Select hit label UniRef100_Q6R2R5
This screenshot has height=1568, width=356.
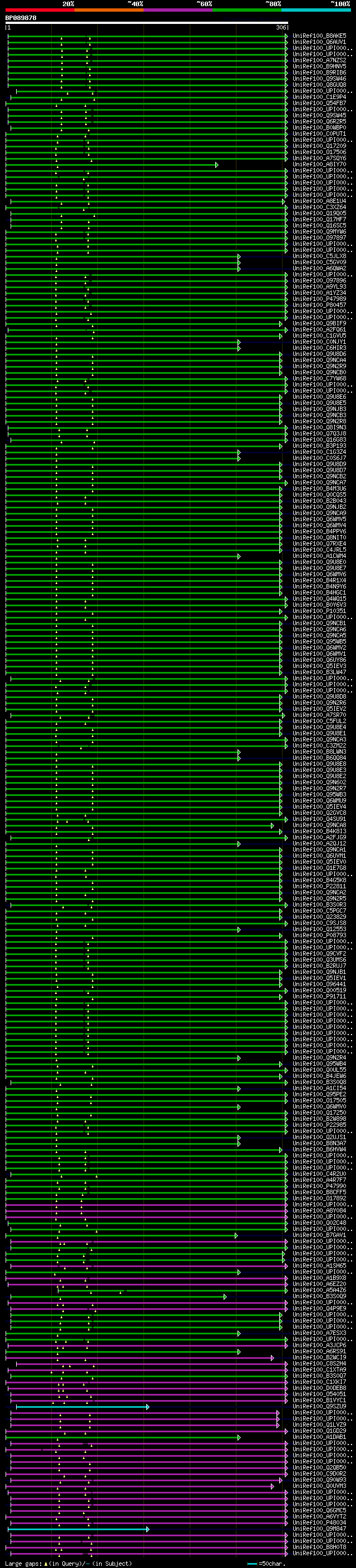pos(319,122)
